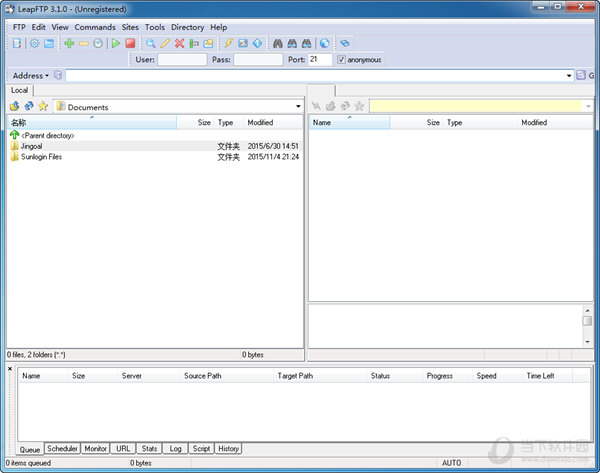This screenshot has height=473, width=600.
Task: Switch to the History tab
Action: click(x=228, y=448)
